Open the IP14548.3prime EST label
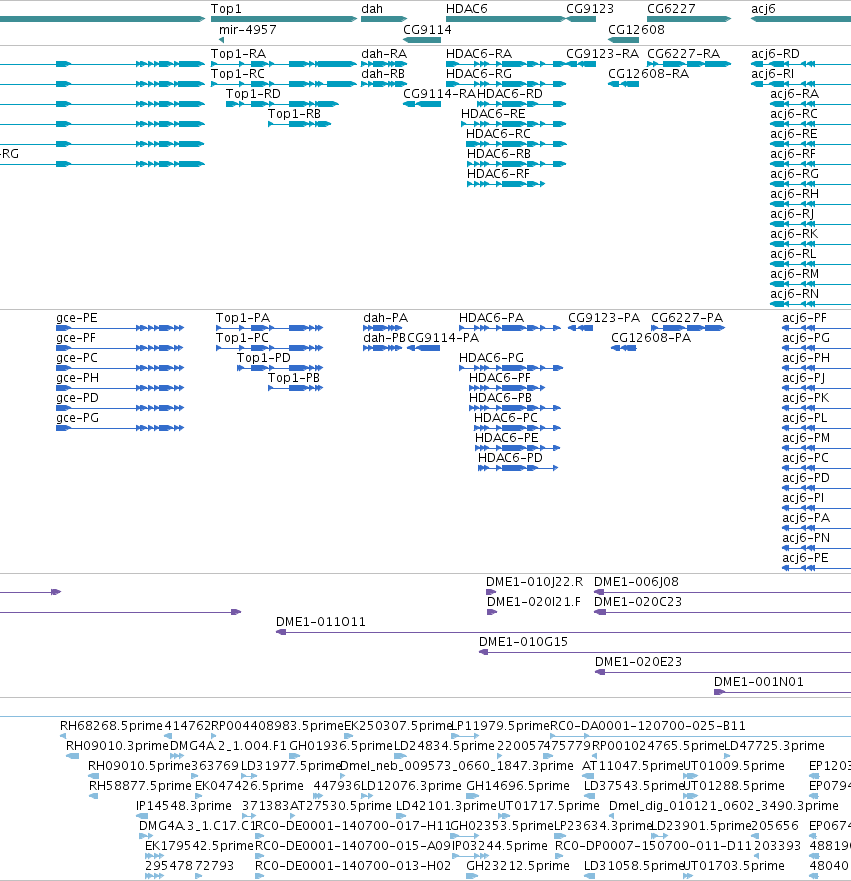The height and width of the screenshot is (881, 851). pos(184,806)
